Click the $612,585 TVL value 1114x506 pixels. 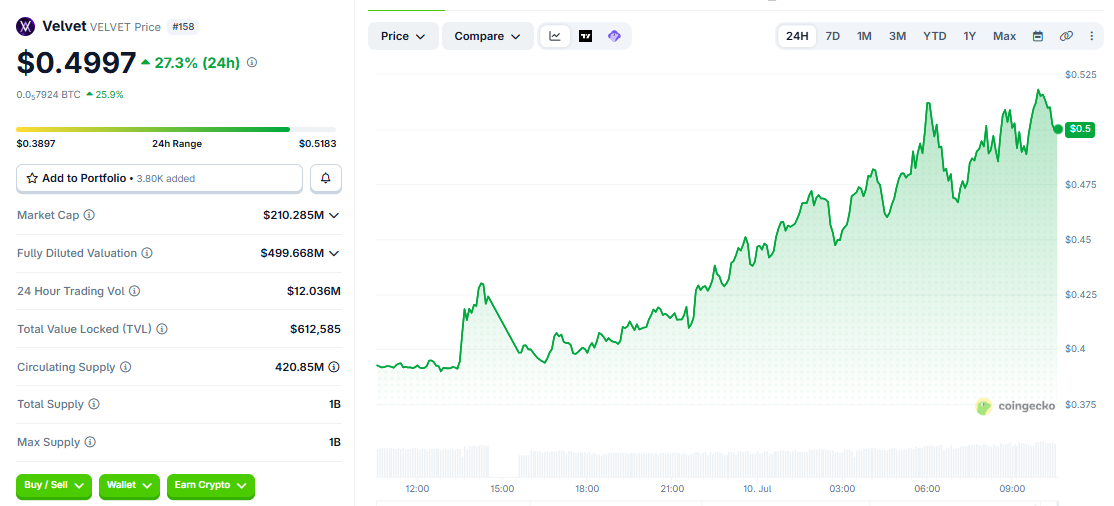pos(315,329)
